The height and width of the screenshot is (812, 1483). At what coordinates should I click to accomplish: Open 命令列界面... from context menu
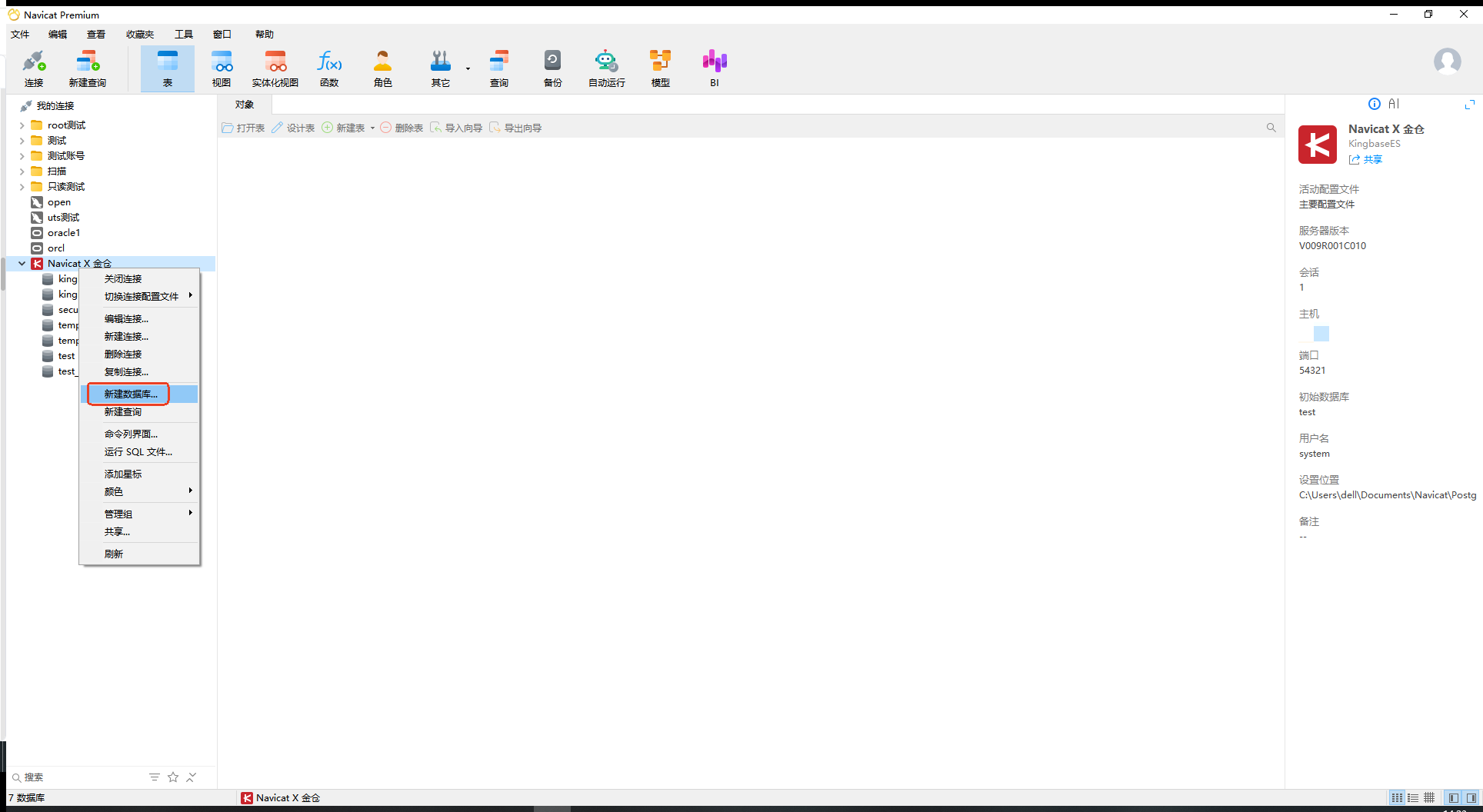click(139, 434)
